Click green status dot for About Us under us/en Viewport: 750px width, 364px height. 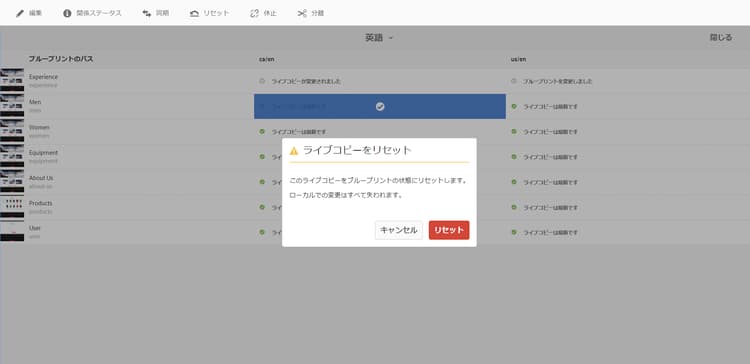(x=514, y=182)
